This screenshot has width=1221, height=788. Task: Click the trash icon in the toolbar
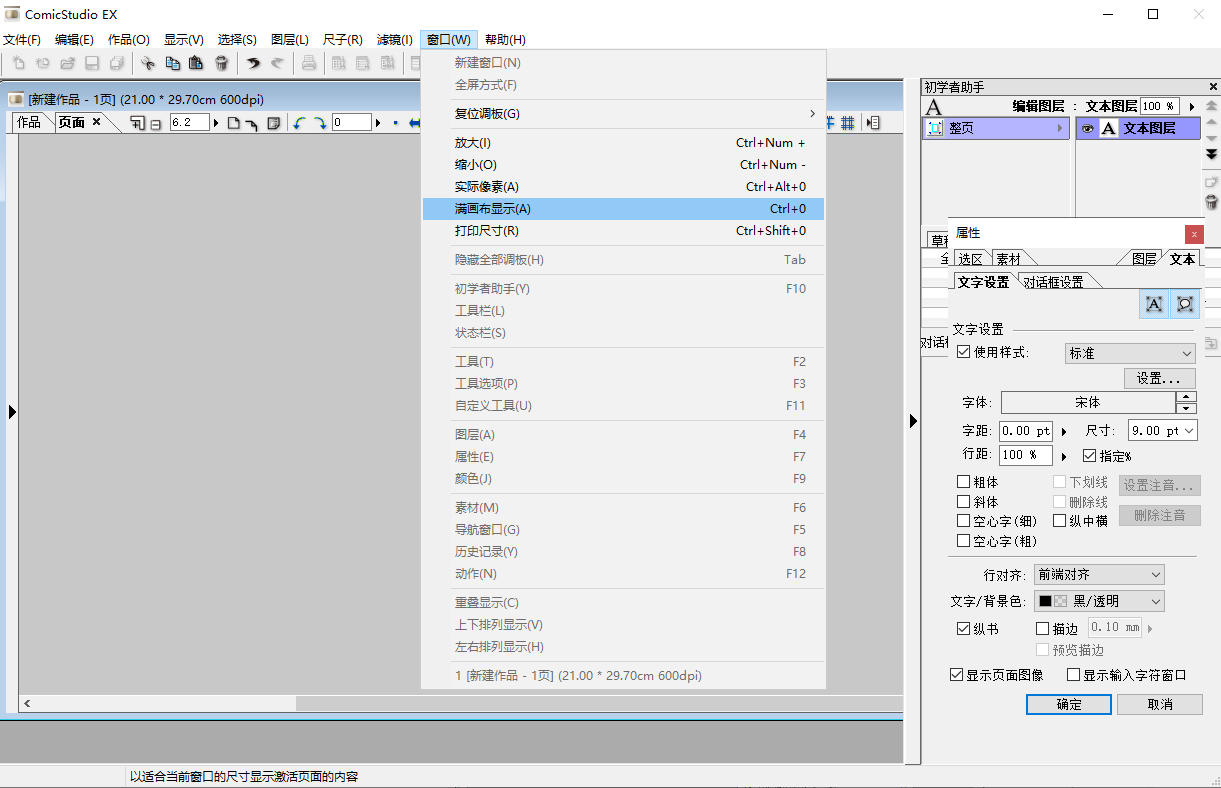[x=221, y=62]
